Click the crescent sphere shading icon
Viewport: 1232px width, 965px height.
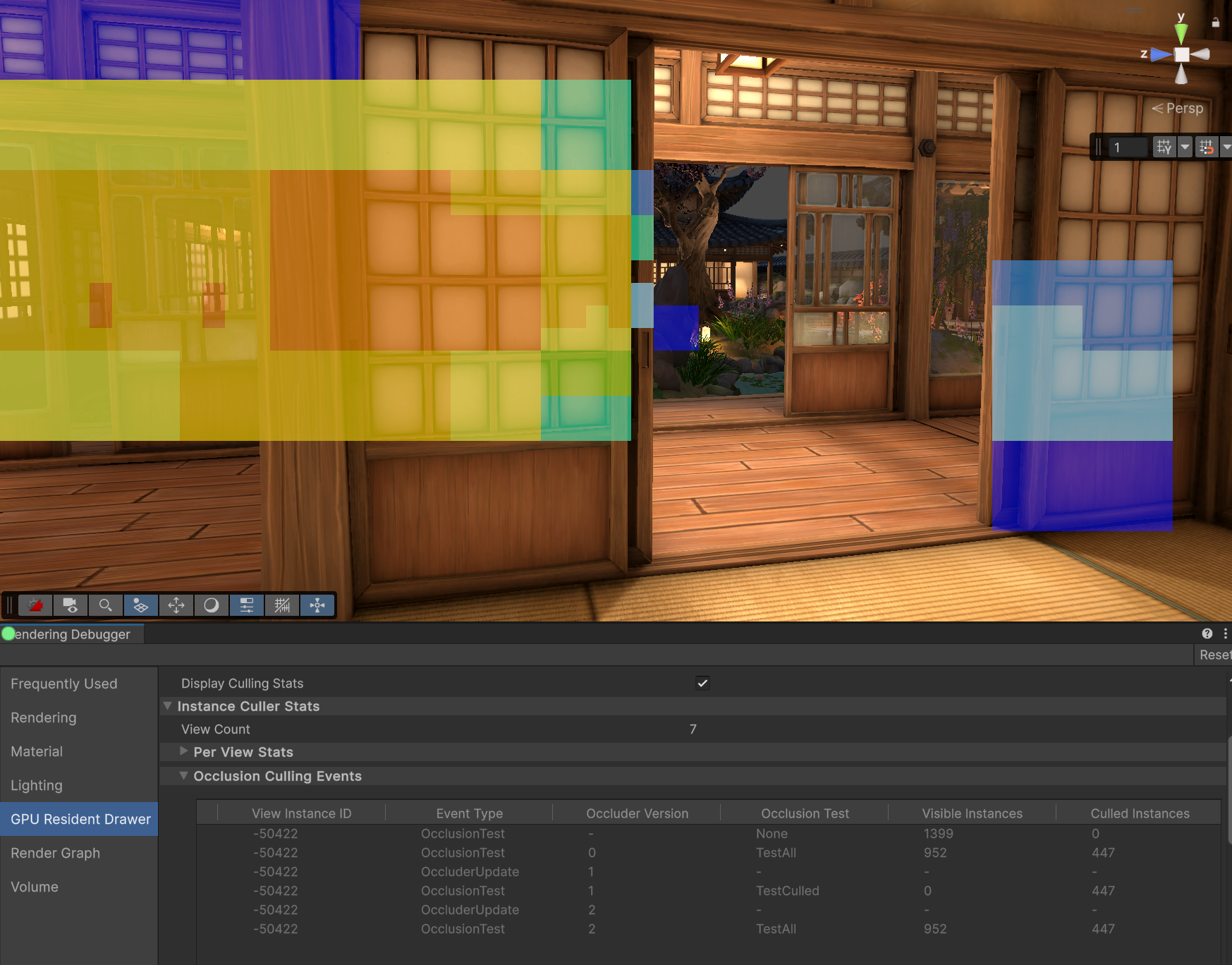212,605
